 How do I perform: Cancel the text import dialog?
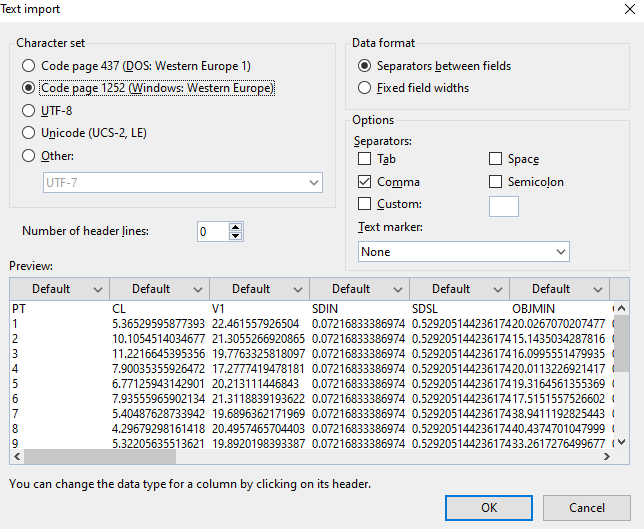tap(586, 507)
